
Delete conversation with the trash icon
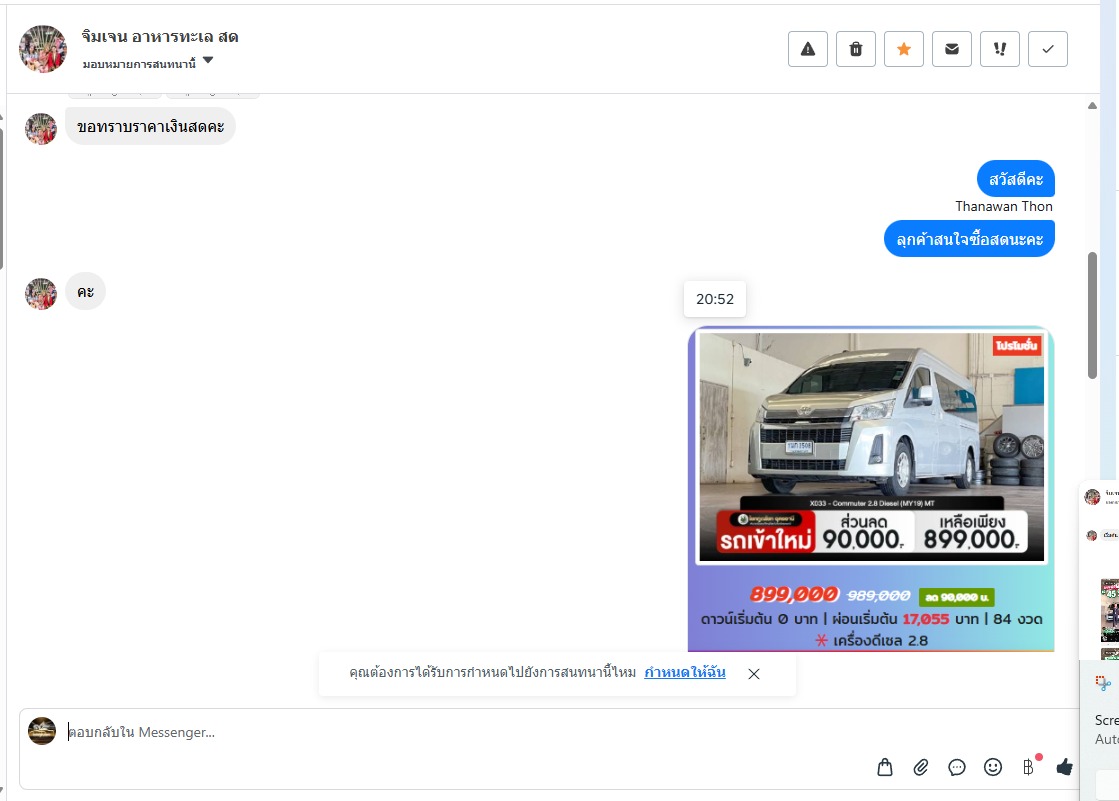coord(856,49)
